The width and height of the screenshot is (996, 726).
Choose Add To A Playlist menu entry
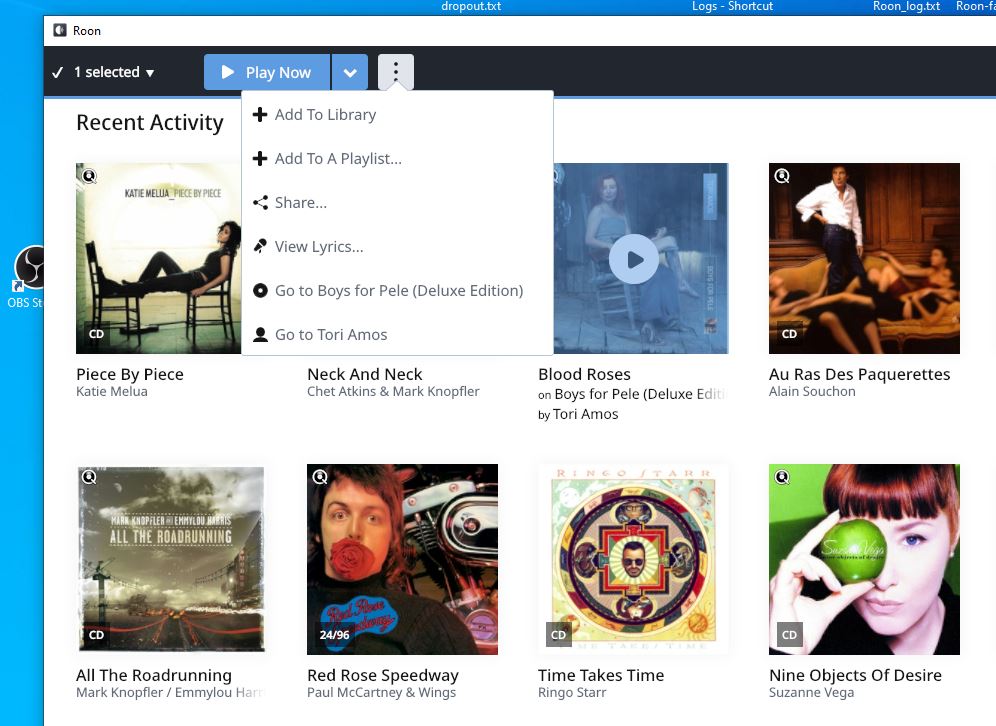pos(398,159)
